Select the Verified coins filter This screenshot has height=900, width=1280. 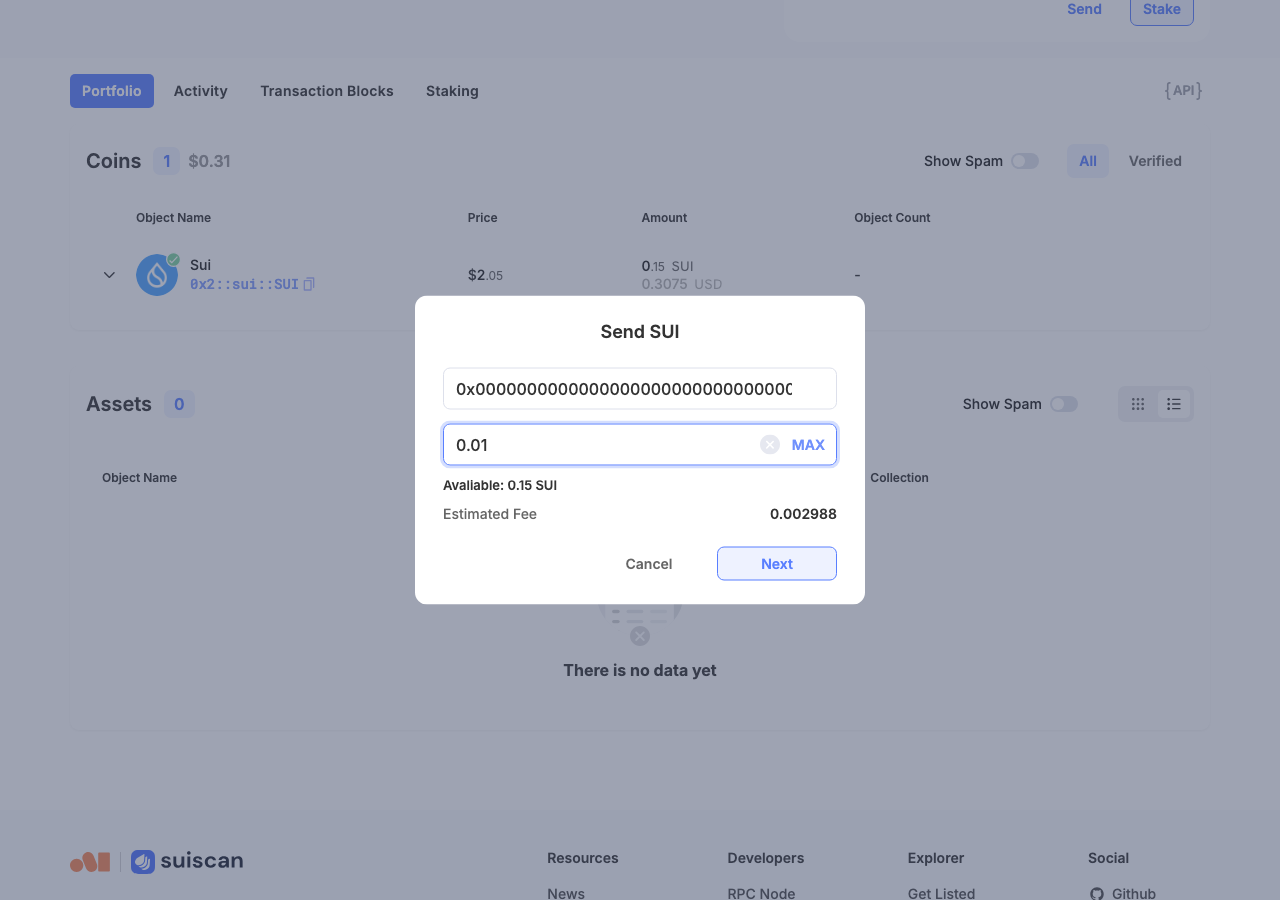coord(1155,161)
